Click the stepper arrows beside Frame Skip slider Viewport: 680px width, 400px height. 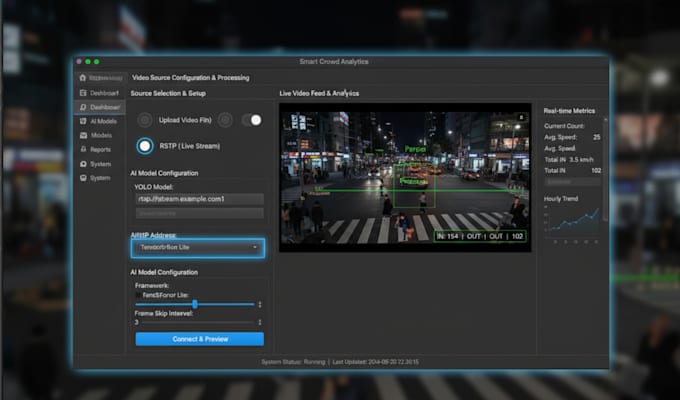pyautogui.click(x=260, y=322)
